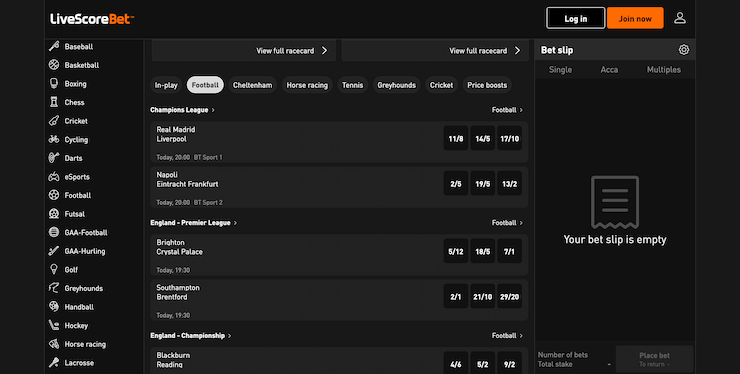Open left View full racecard link
The image size is (740, 374).
292,51
